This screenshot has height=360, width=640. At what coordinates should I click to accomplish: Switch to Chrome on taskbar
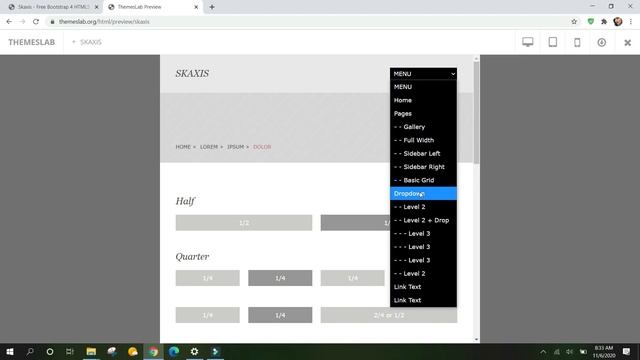click(153, 351)
